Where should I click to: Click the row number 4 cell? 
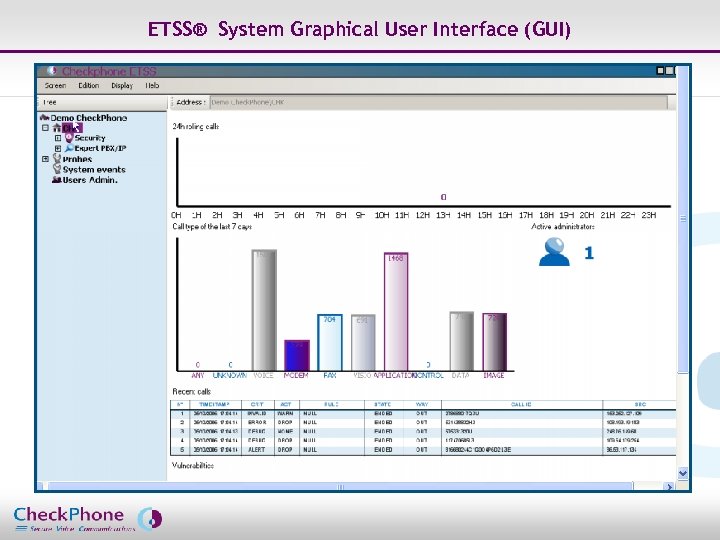[x=182, y=440]
